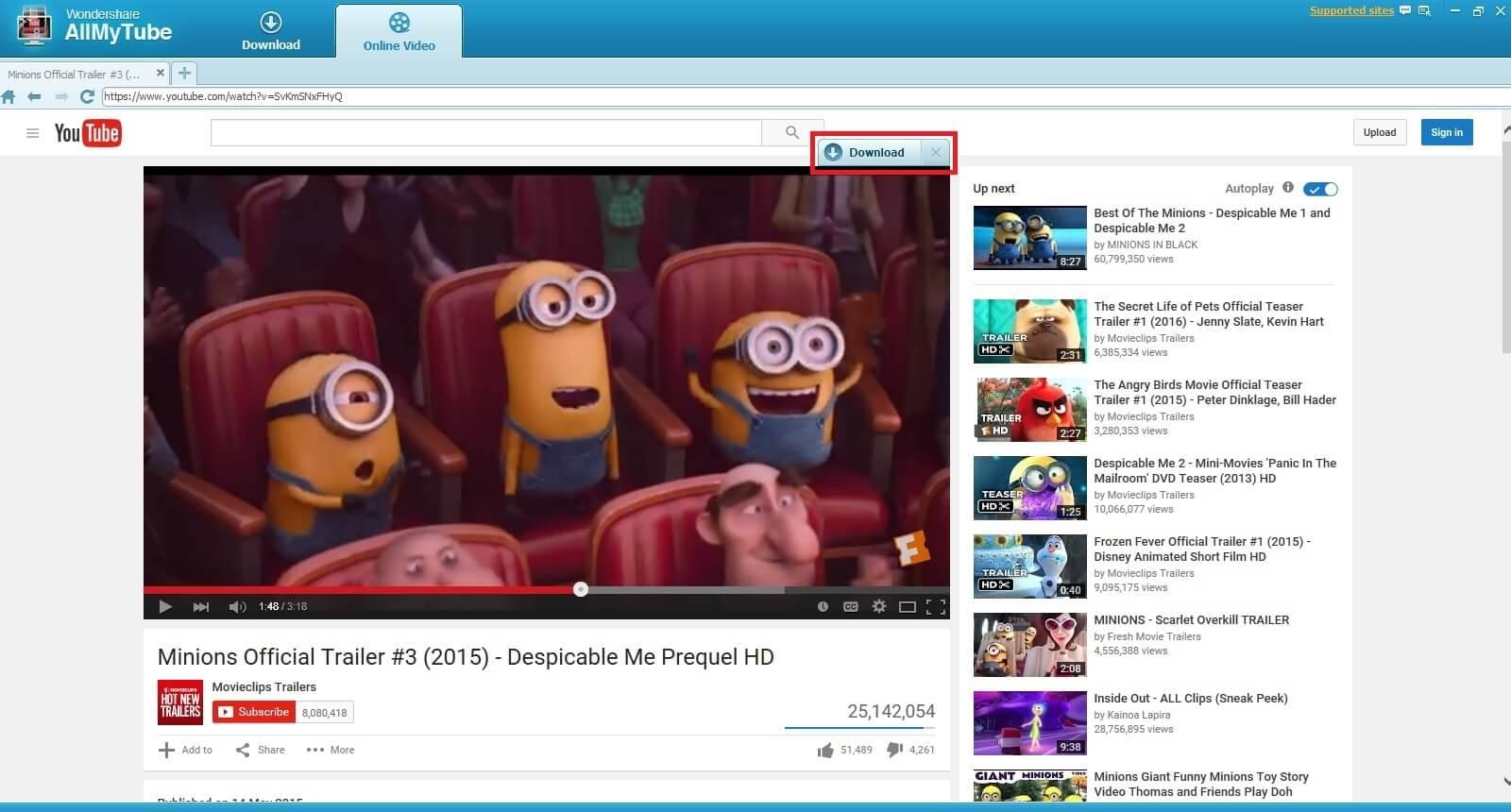This screenshot has height=812, width=1511.
Task: Open the Supported sites link
Action: coord(1351,10)
